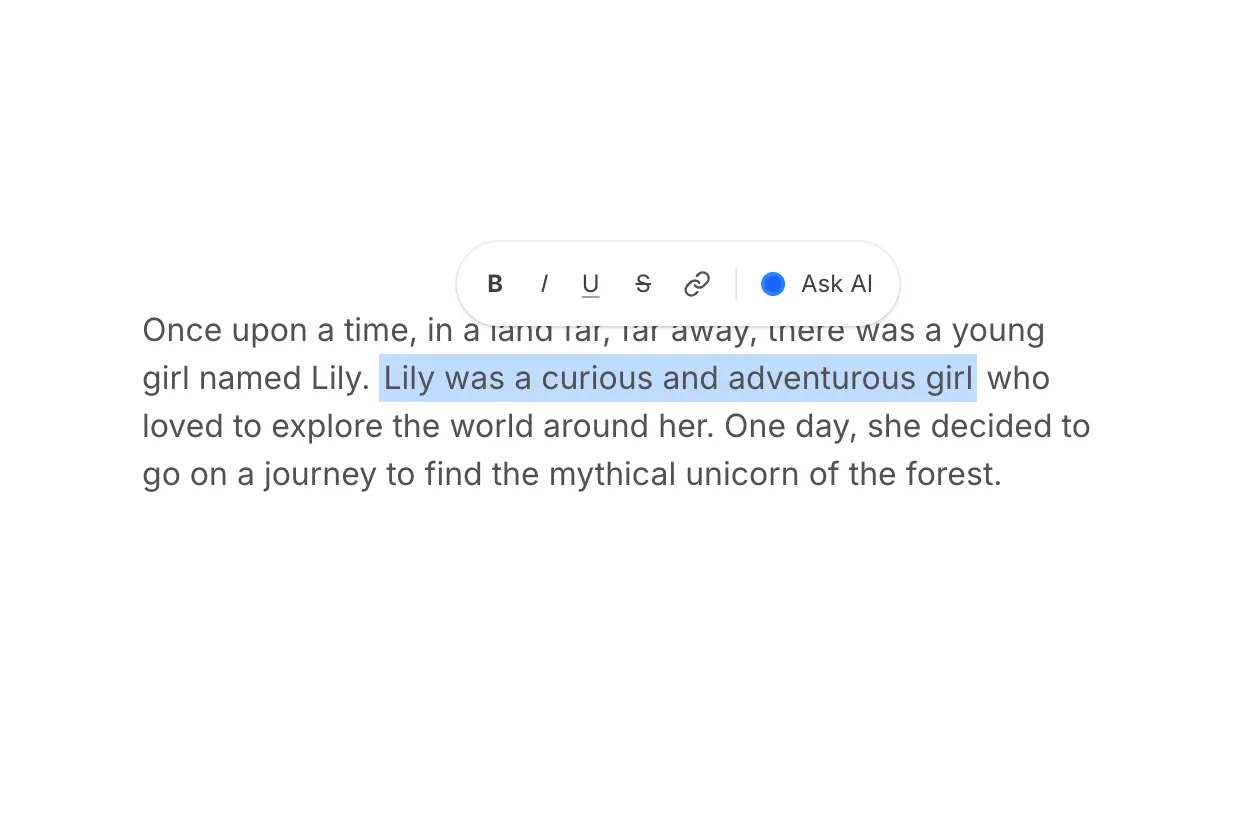Click the word "unicorn" in the paragraph
Viewport: 1246px width, 814px height.
tap(735, 474)
